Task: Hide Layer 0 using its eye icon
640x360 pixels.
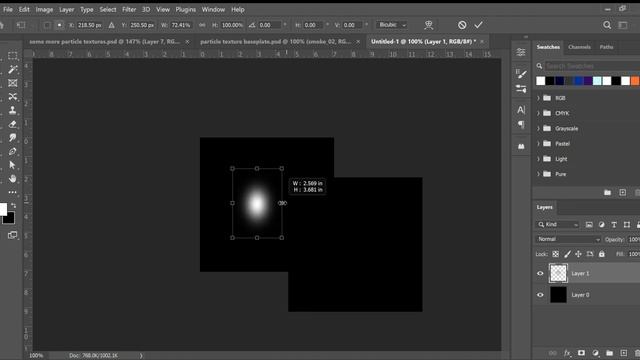Action: click(x=540, y=295)
